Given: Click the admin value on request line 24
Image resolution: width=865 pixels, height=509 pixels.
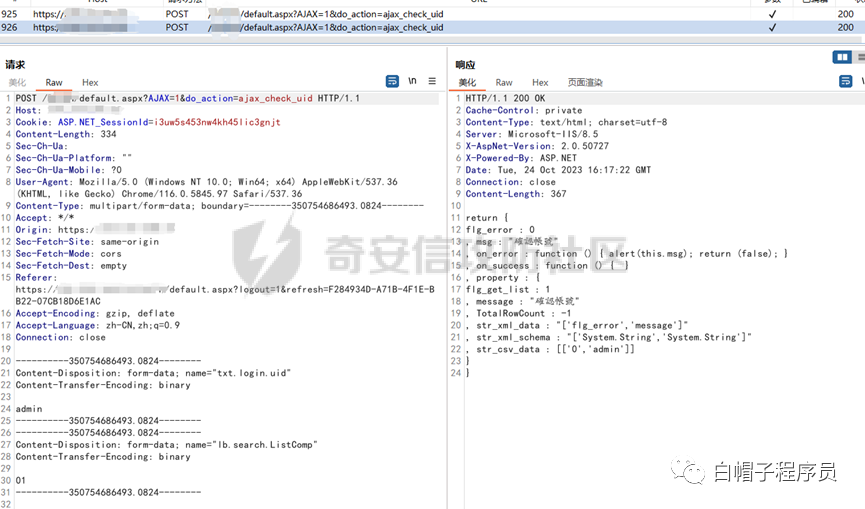Looking at the screenshot, I should pyautogui.click(x=29, y=409).
